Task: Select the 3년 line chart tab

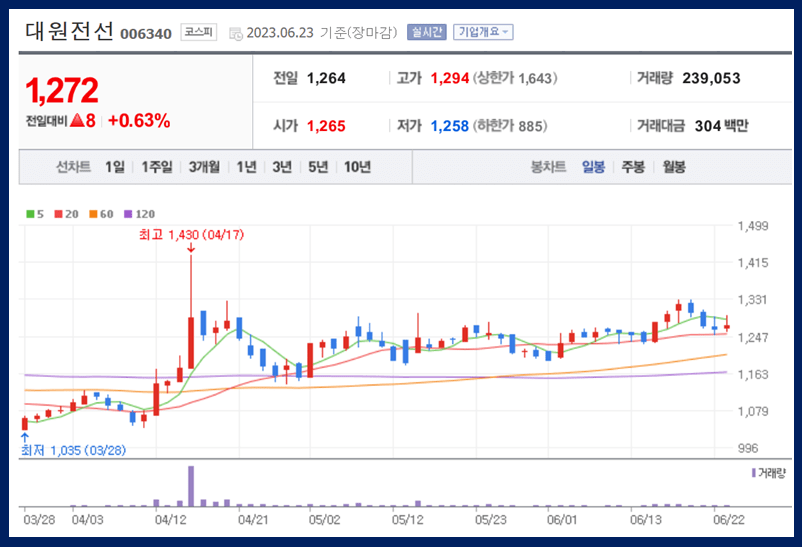Action: coord(282,167)
